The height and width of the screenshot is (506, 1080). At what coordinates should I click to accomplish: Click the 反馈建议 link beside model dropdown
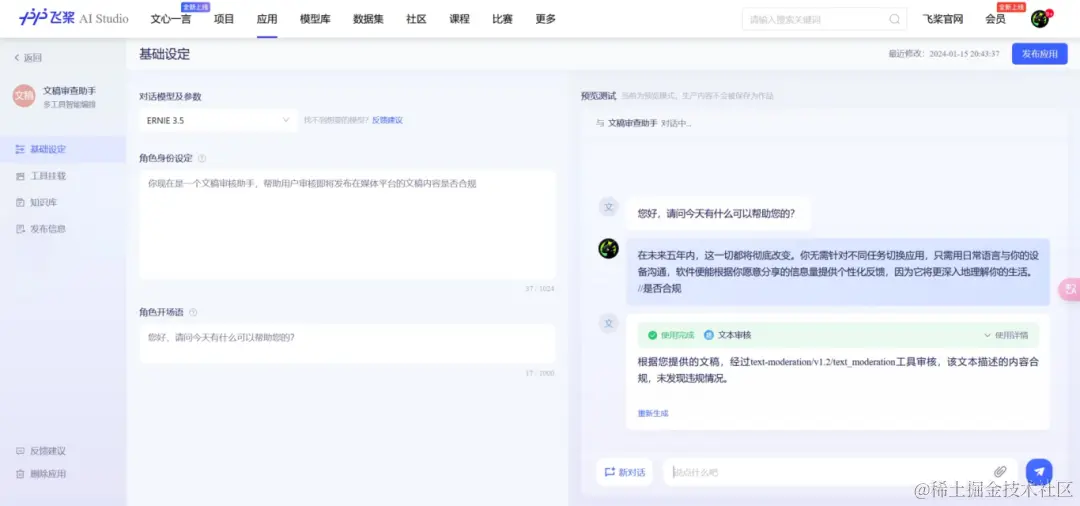(387, 120)
